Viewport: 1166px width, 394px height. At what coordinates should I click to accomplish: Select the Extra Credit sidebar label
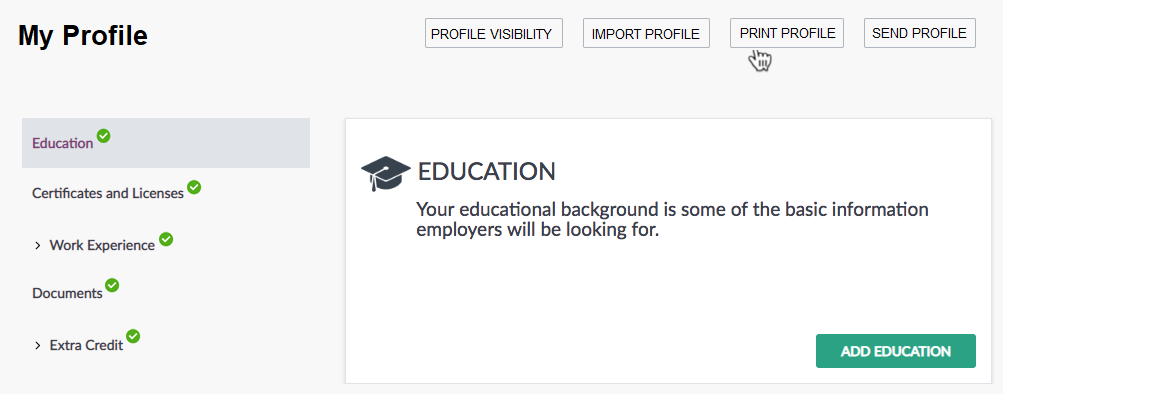click(86, 346)
